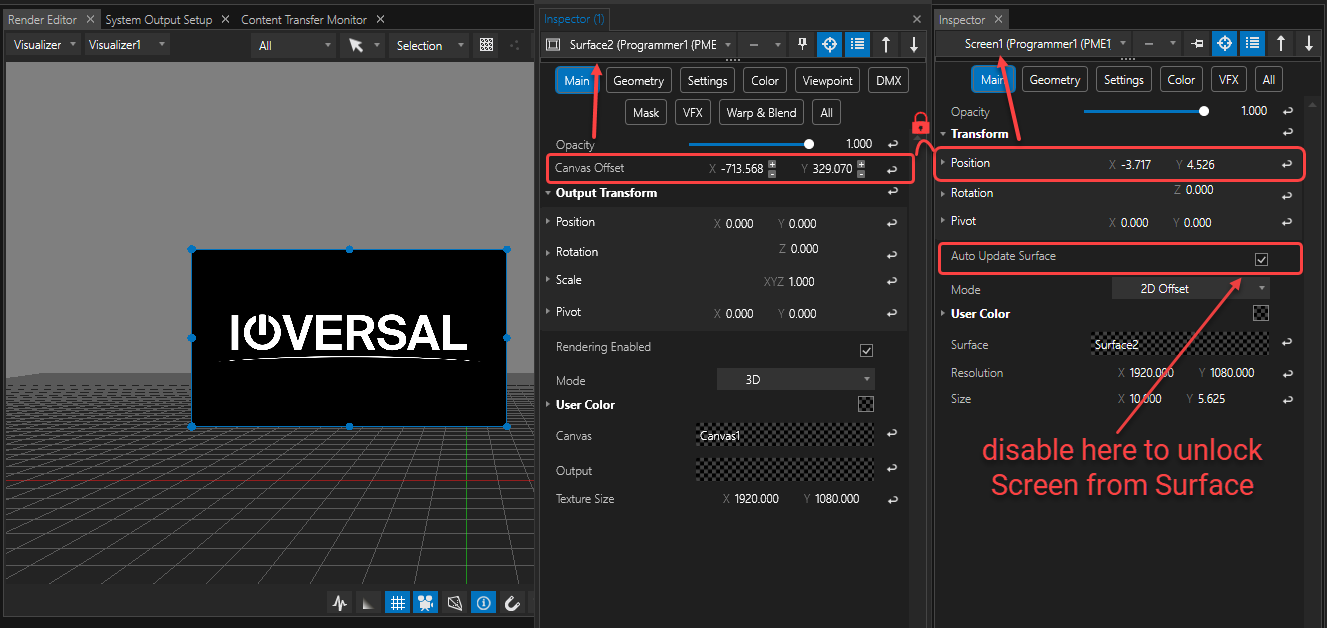Open the Warp & Blend section button
This screenshot has width=1327, height=628.
(761, 112)
